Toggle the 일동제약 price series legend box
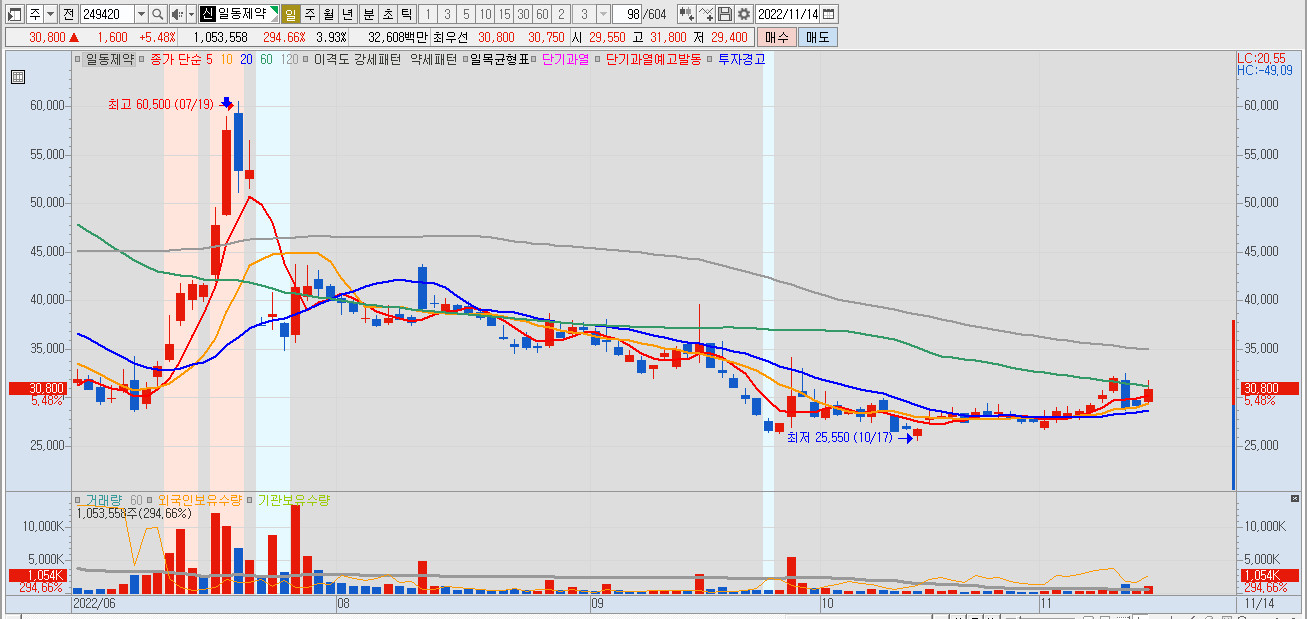Screen dimensions: 1307x619 79,60
